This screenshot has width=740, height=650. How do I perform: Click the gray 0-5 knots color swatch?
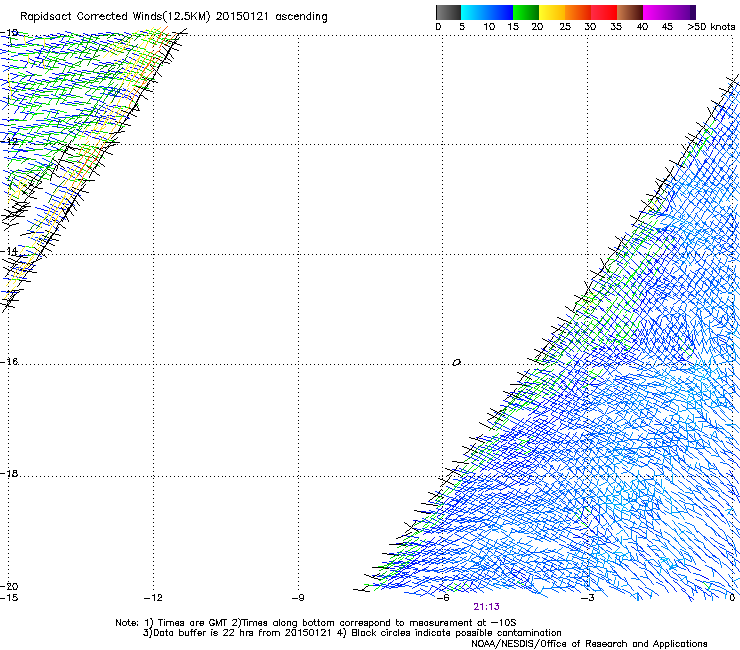[x=448, y=12]
